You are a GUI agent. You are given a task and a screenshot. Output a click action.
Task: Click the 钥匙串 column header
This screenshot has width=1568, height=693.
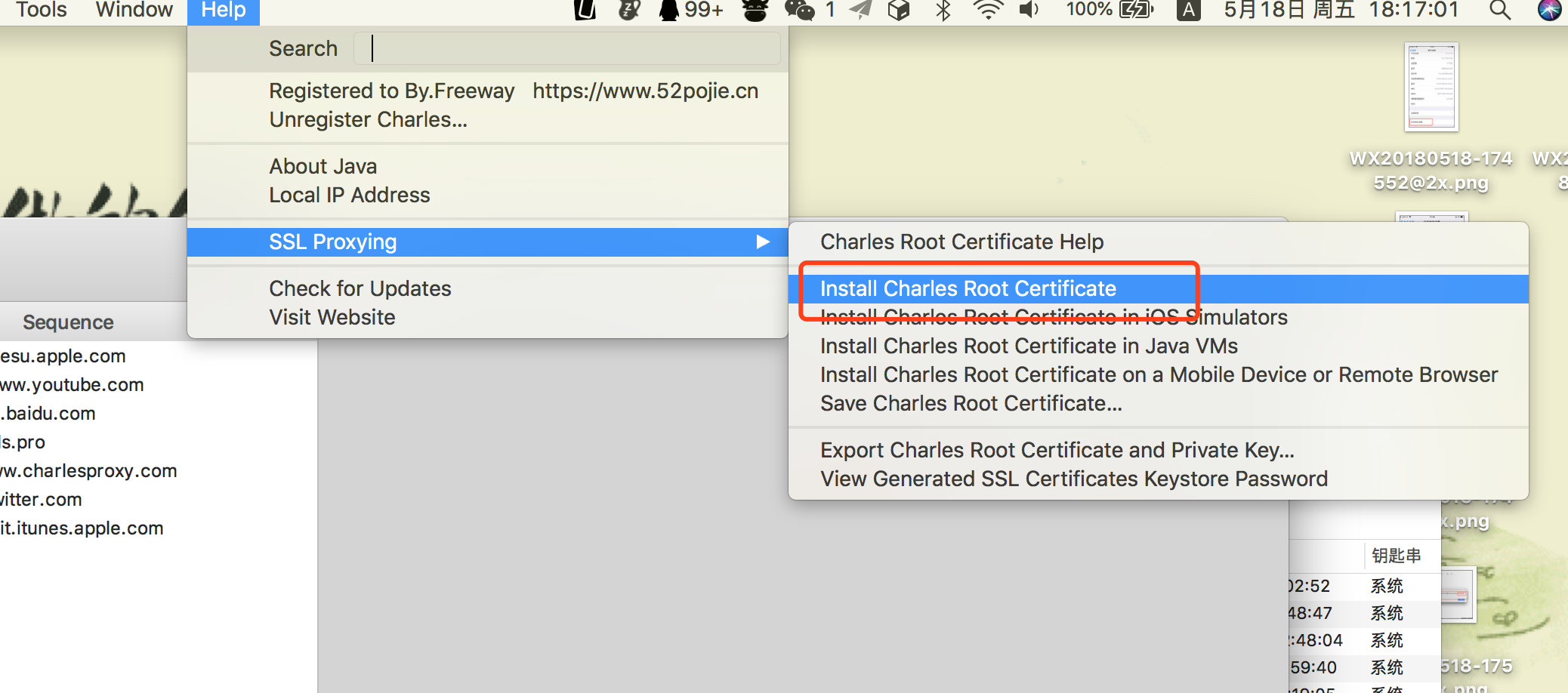1396,556
